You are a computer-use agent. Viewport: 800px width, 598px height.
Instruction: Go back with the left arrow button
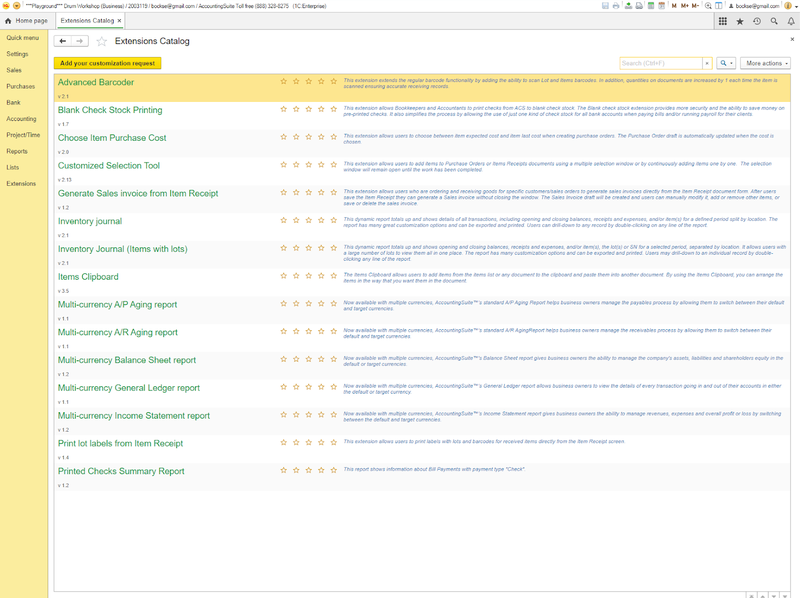pyautogui.click(x=63, y=41)
